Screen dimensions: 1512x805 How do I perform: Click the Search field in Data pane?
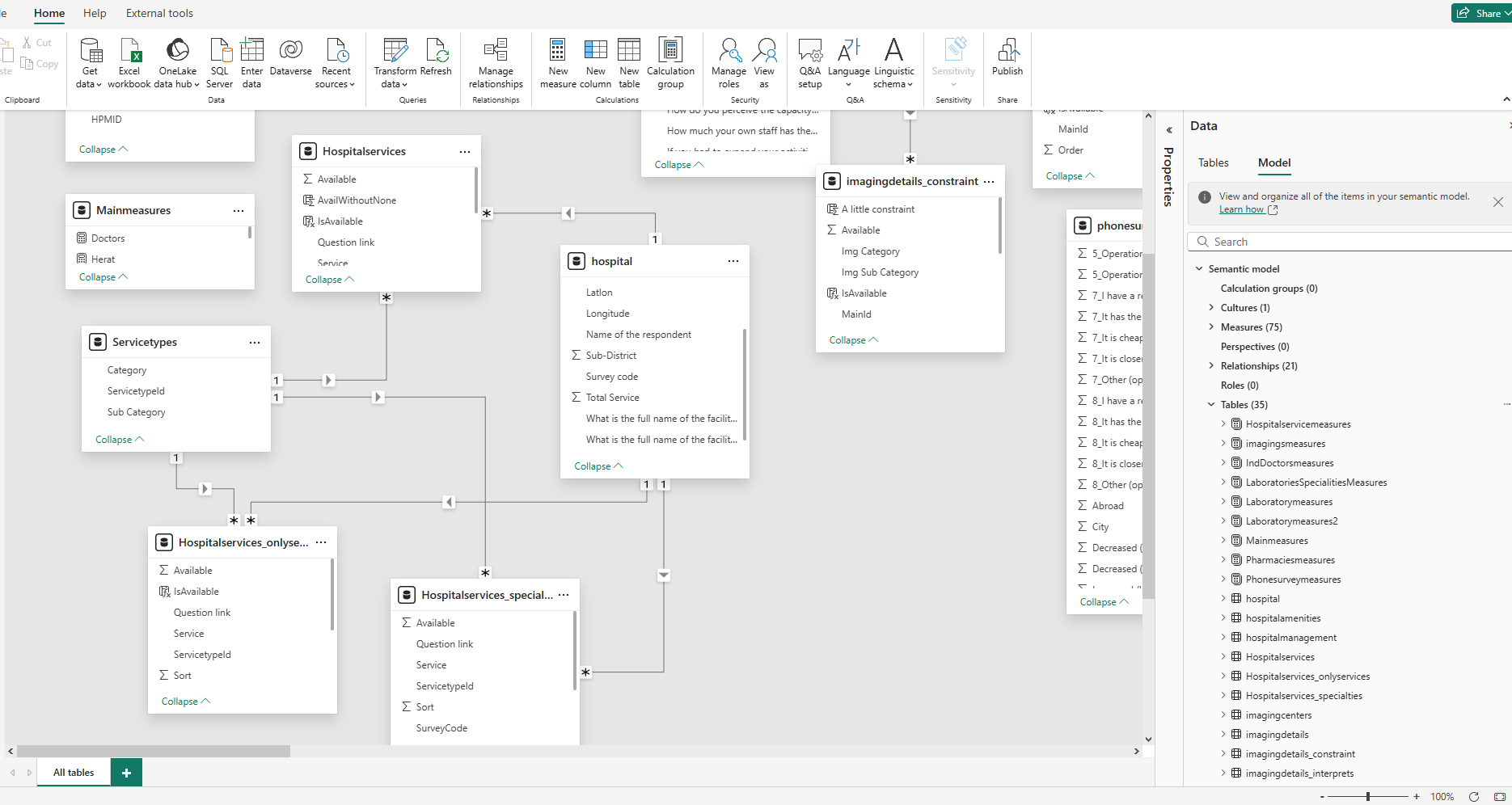tap(1350, 242)
